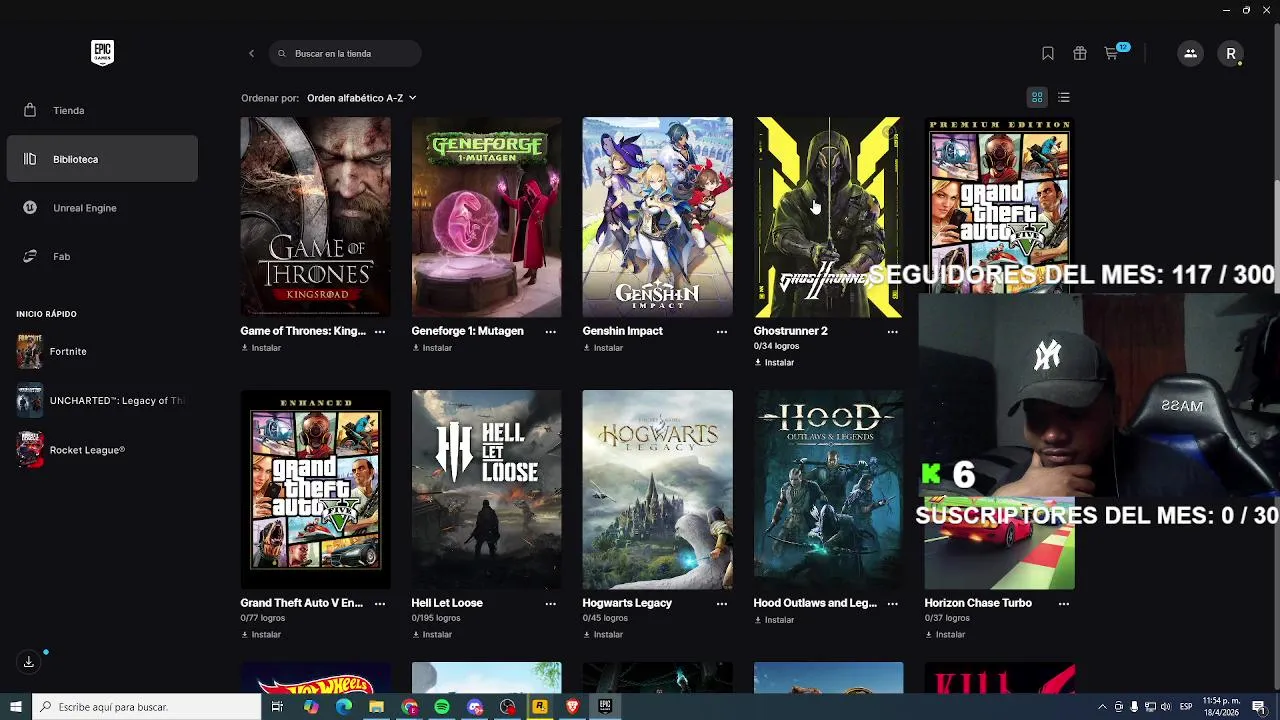This screenshot has width=1280, height=720.
Task: Go back using the left chevron arrow
Action: point(251,53)
